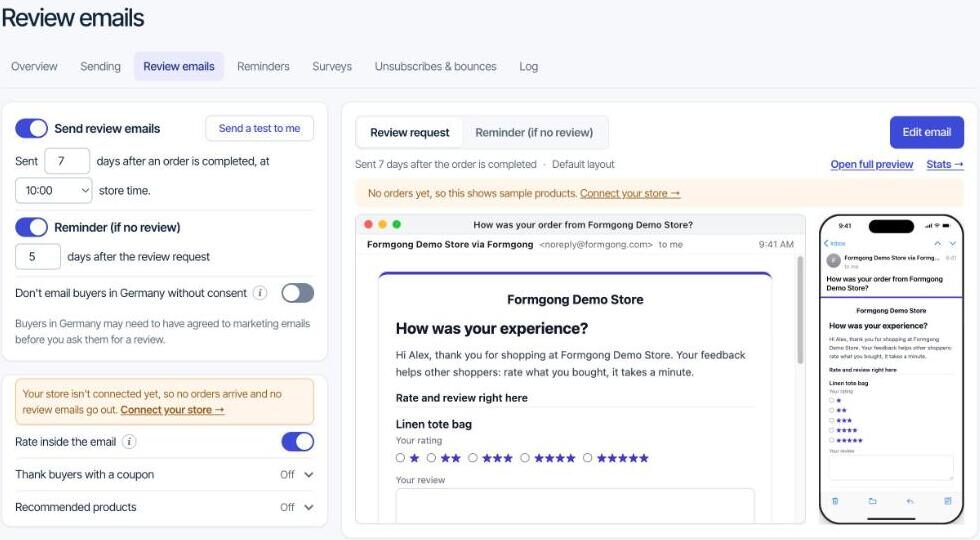Select the two-star rating radio in email preview
Viewport: 980px width, 540px height.
click(431, 458)
